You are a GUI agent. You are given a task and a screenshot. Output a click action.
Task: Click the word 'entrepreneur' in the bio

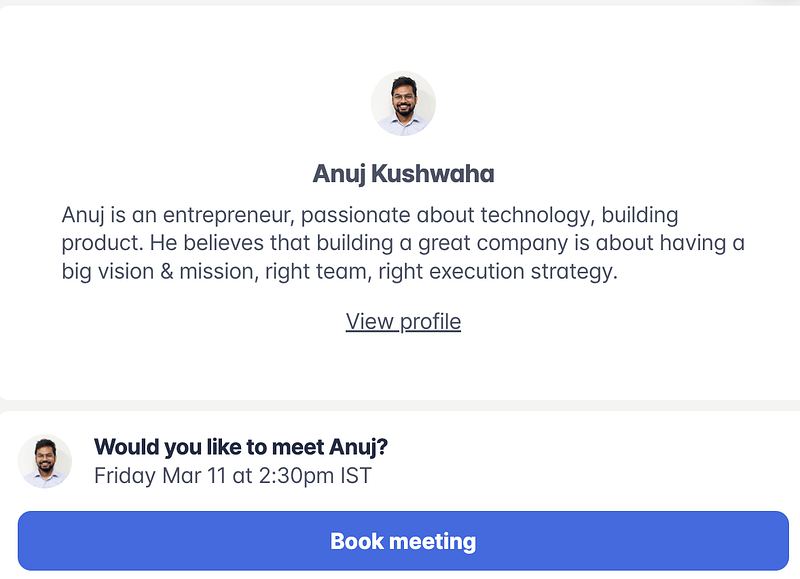click(x=227, y=215)
